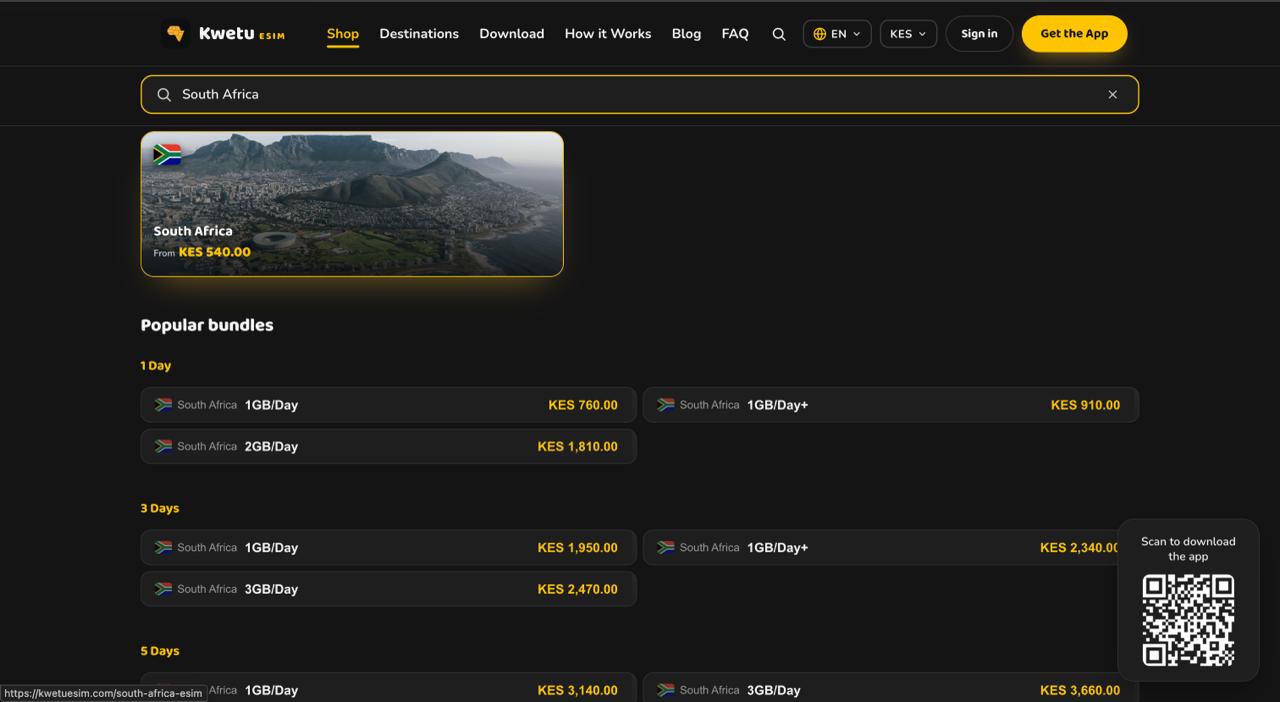Screen dimensions: 1280x702
Task: Click the South Africa flag on destination card
Action: [x=167, y=154]
